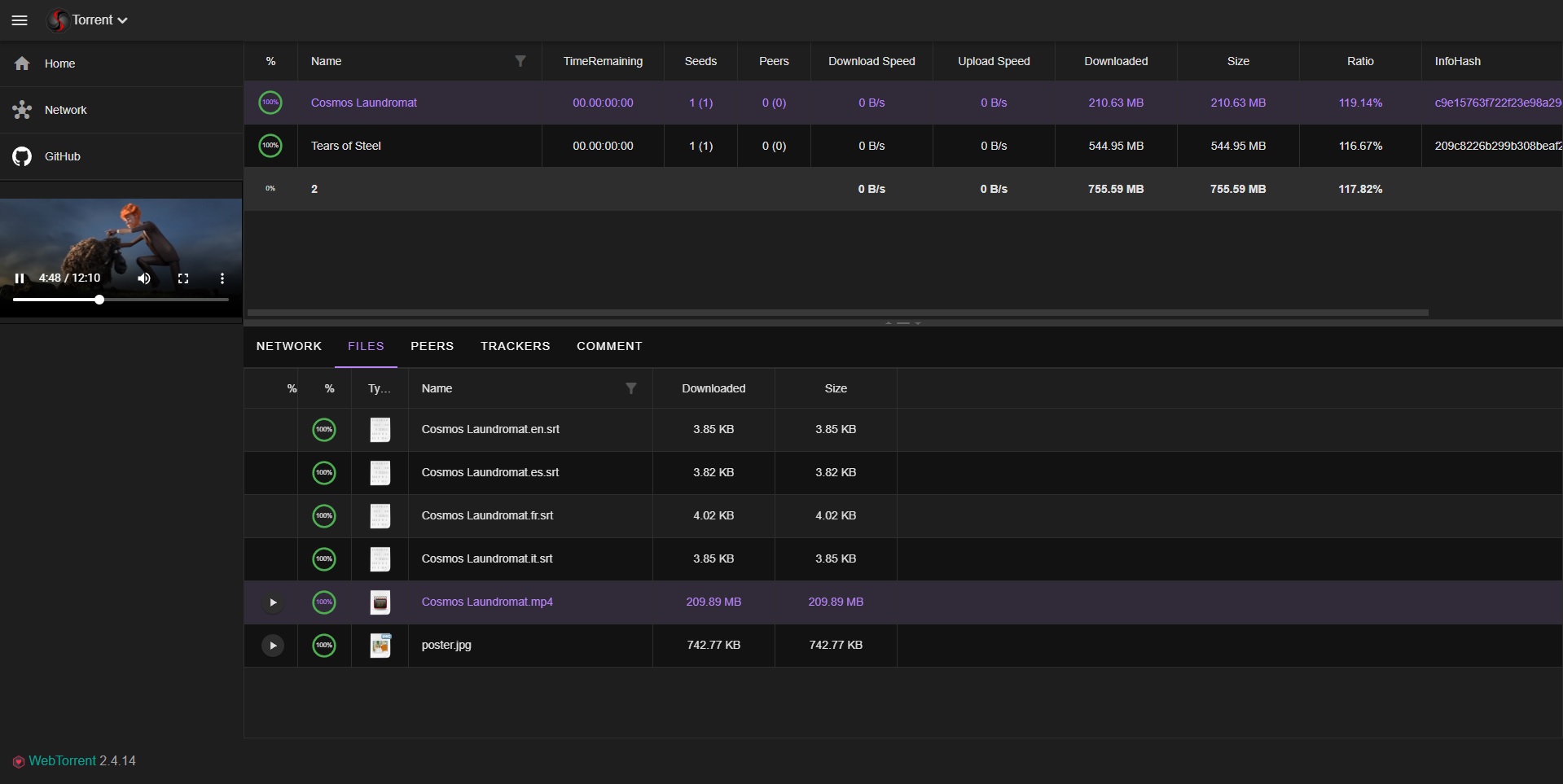Click es.srt 100% progress circle
This screenshot has height=784, width=1563.
click(x=324, y=472)
